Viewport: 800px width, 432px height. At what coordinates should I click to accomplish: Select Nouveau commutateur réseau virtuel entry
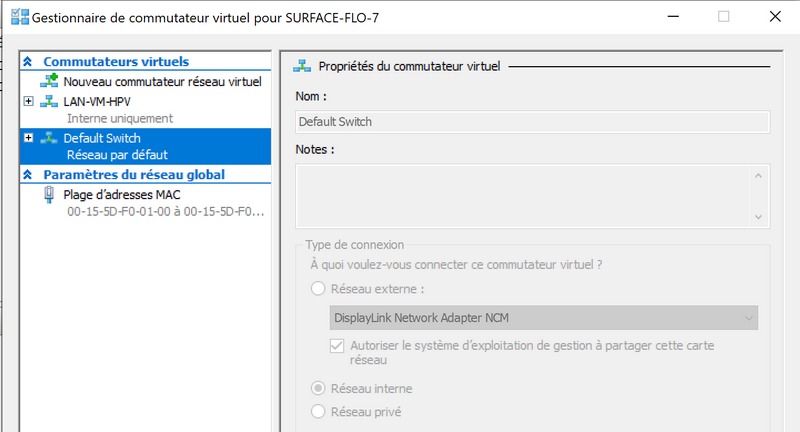162,81
